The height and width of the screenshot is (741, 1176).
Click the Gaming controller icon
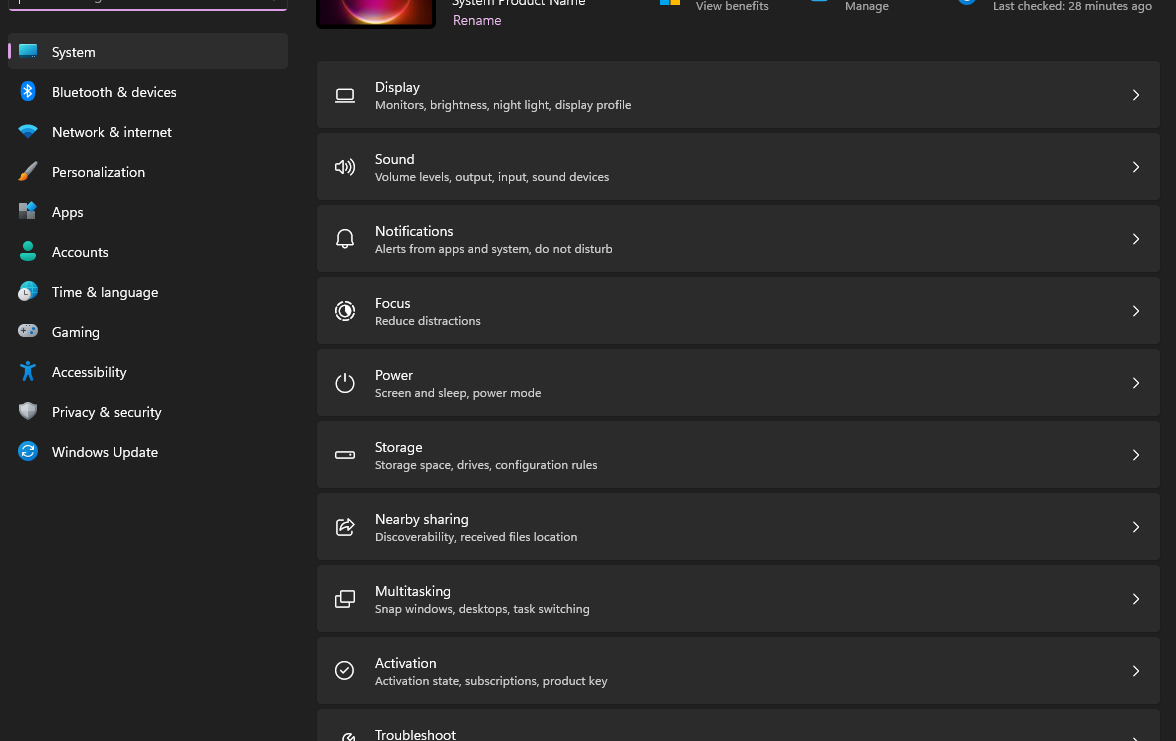[28, 332]
